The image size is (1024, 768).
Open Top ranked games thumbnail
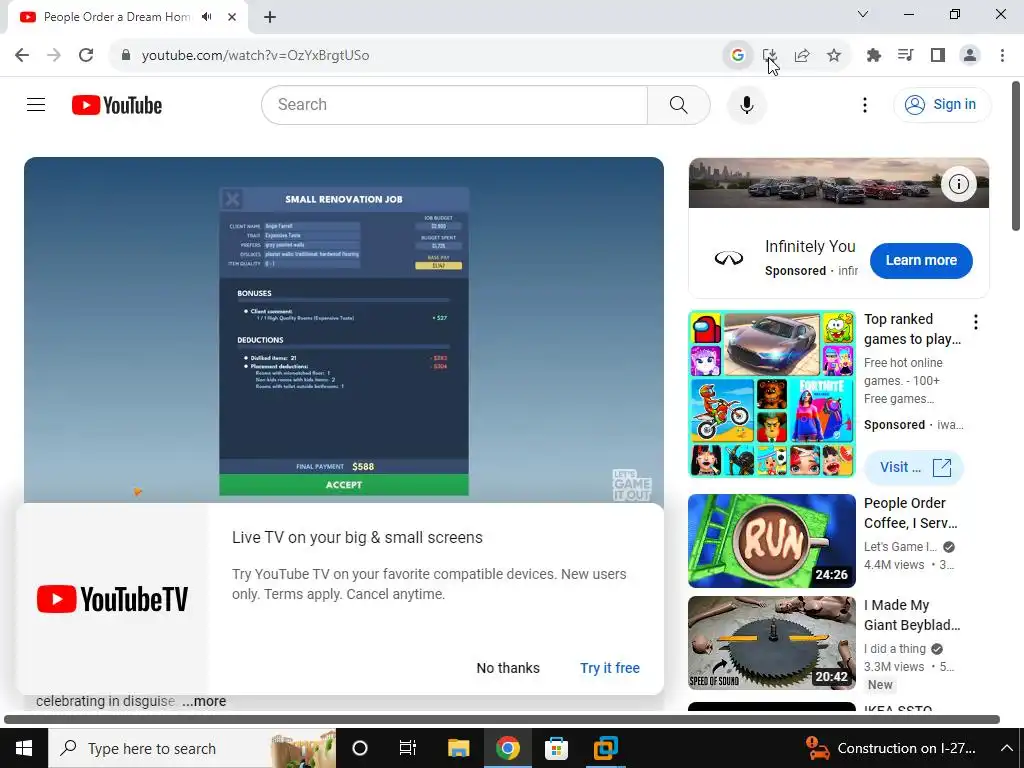click(772, 394)
